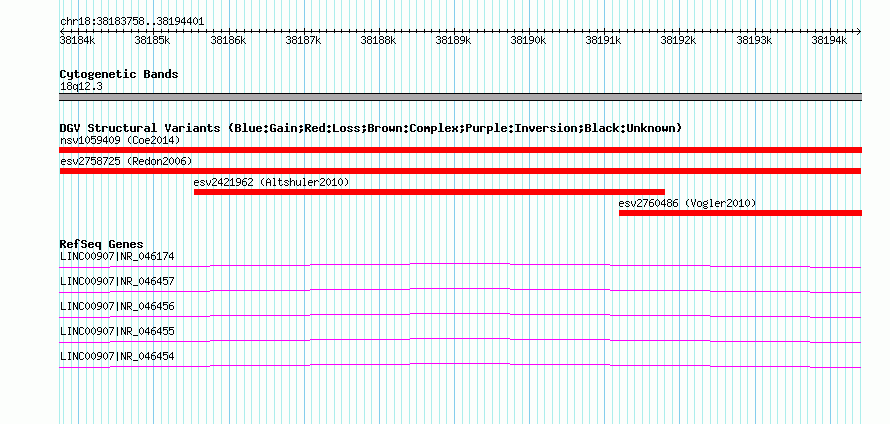Click the 18q12.3 cytogenetic band label
Image resolution: width=890 pixels, height=424 pixels.
tap(81, 87)
